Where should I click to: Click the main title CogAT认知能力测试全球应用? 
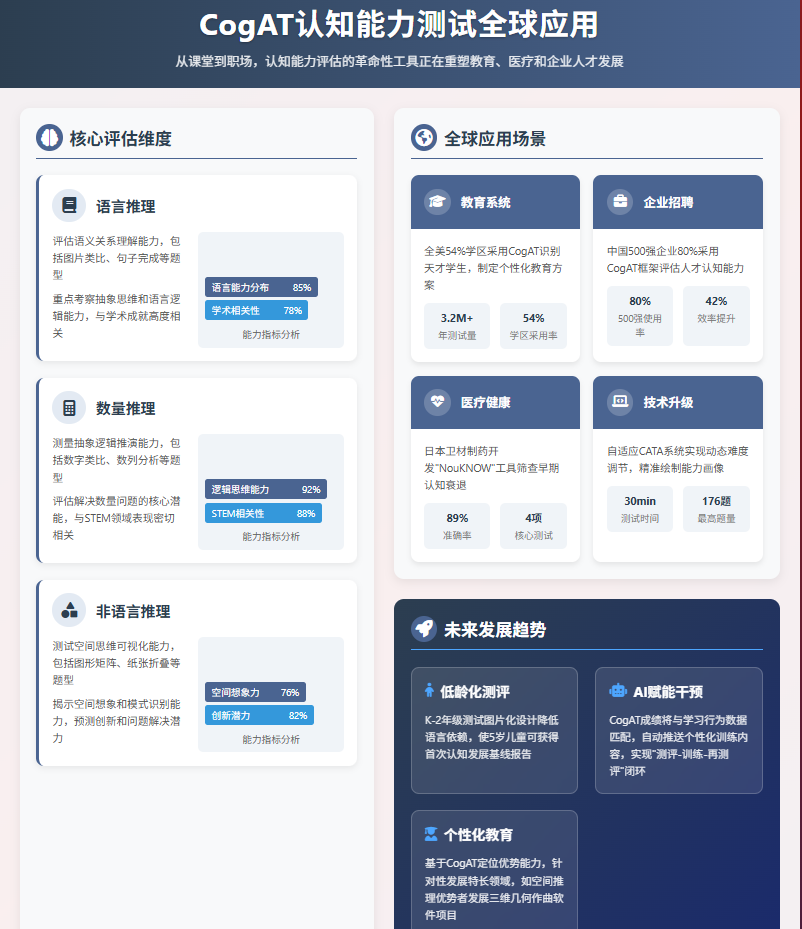[x=399, y=25]
